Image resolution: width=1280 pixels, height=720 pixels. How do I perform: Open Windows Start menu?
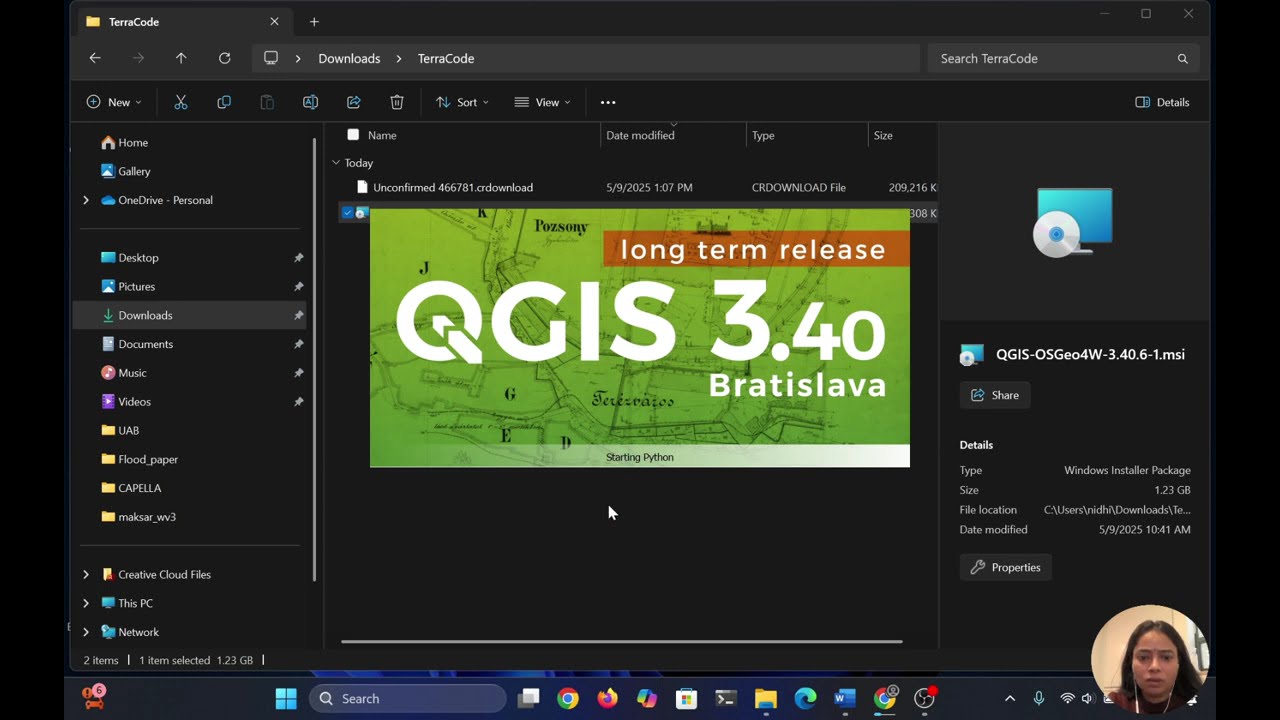(286, 698)
